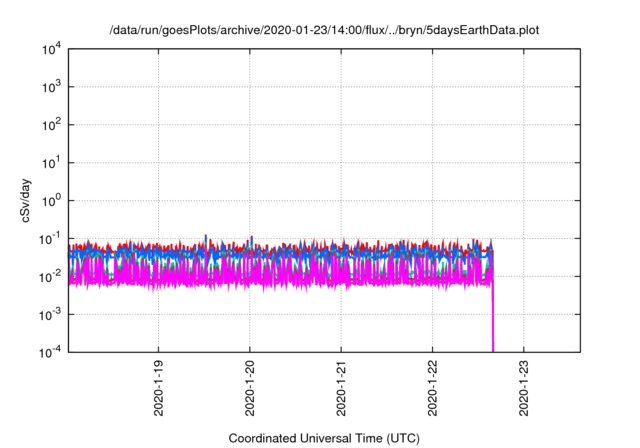Screen dimensions: 640x448
Task: Click the 10^-2 y-axis tick label
Action: point(50,277)
